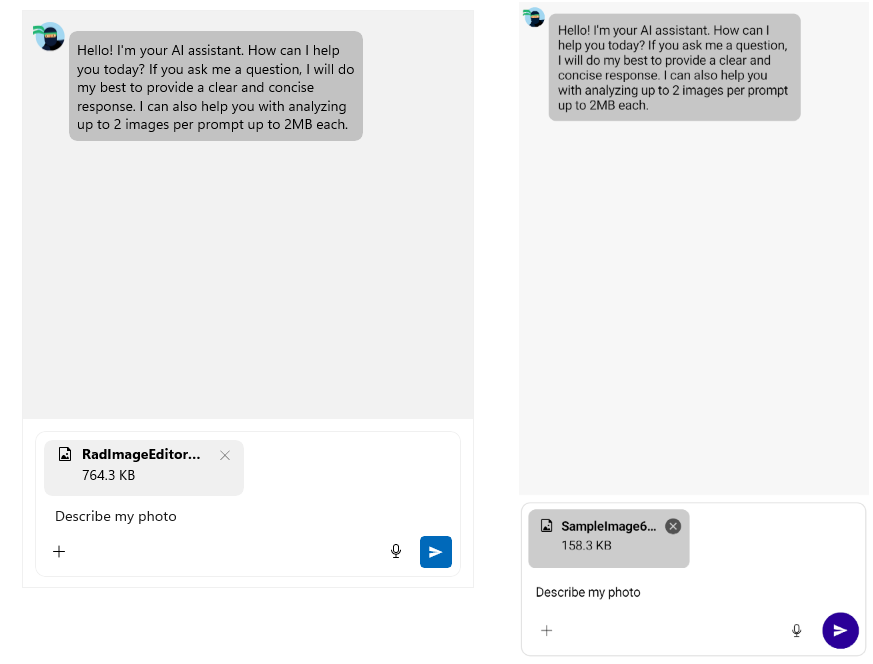
Task: Click the 764.3 KB file size label
Action: click(108, 475)
